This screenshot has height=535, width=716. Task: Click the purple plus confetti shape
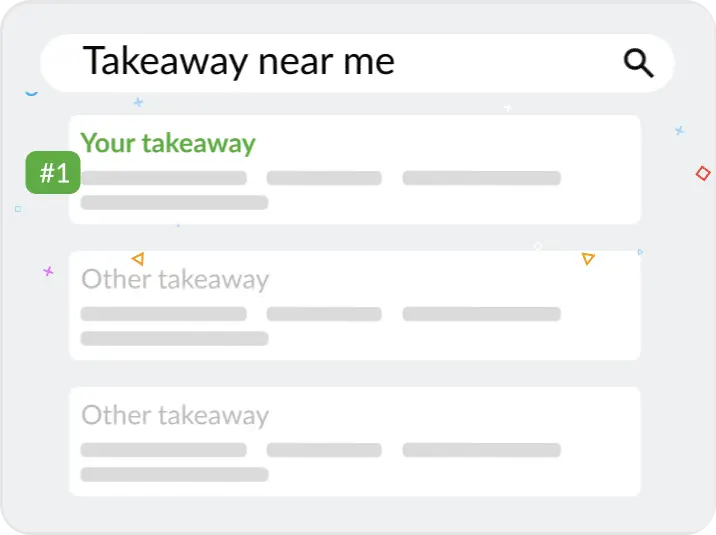coord(48,272)
